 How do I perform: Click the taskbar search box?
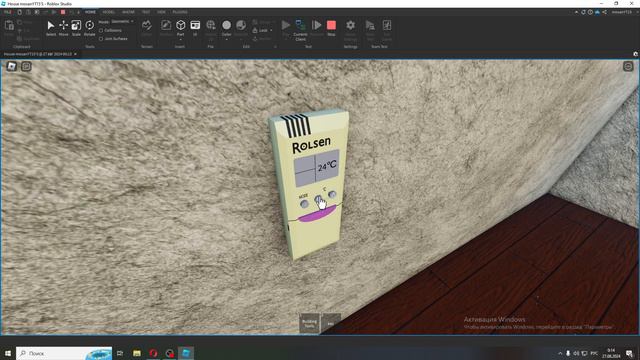coord(64,353)
